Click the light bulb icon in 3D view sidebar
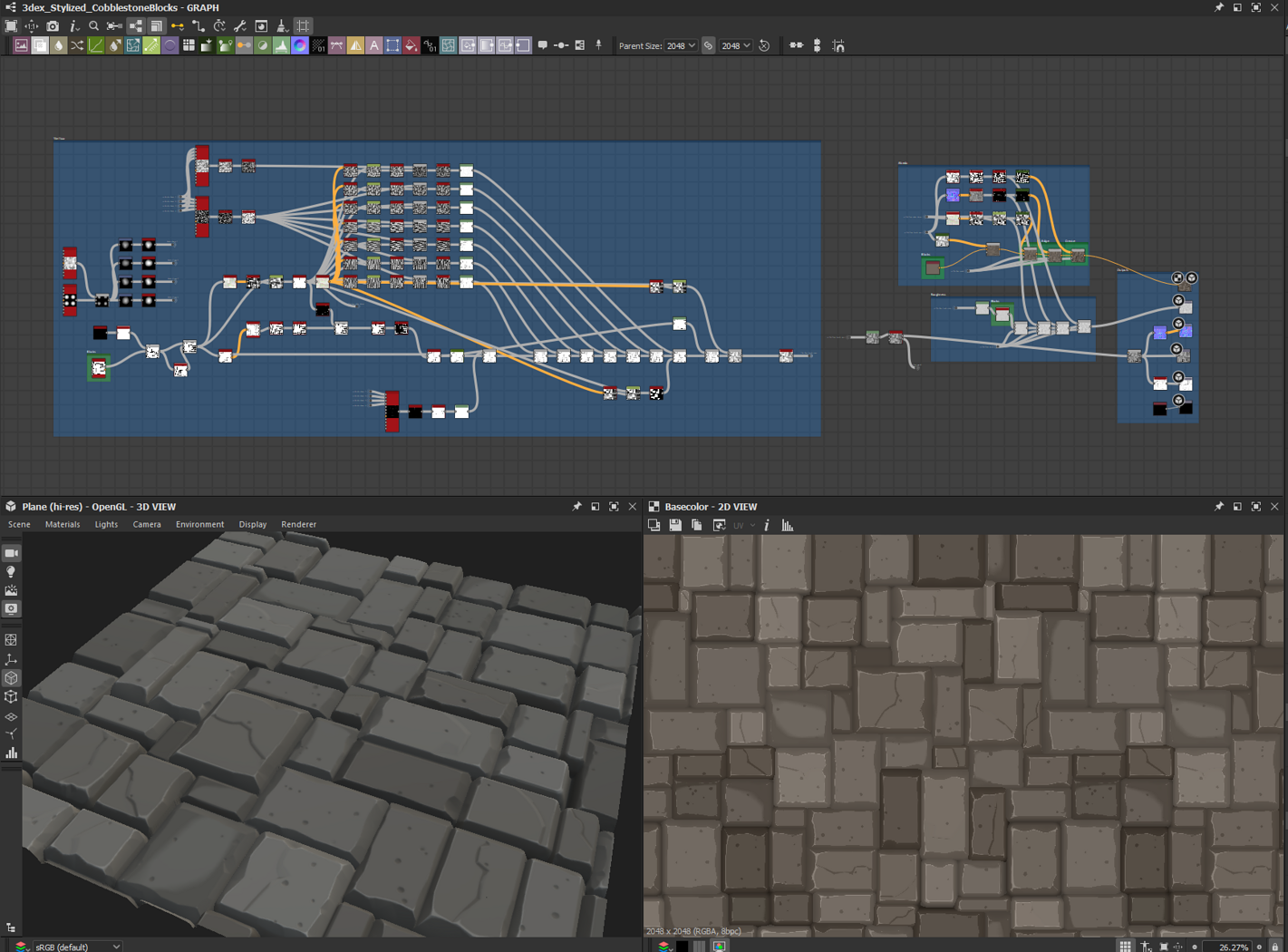The image size is (1288, 952). pos(12,572)
